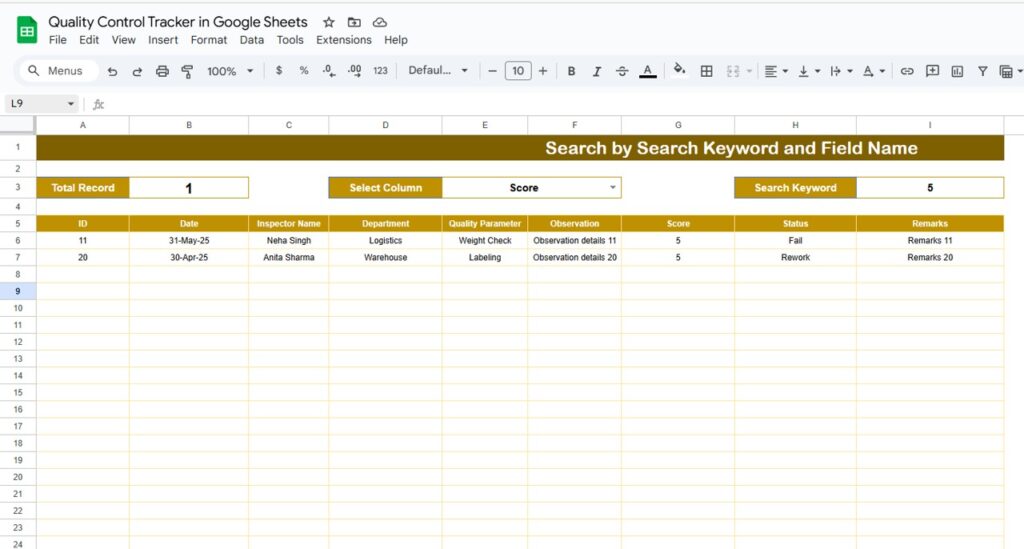Open the borders tool
This screenshot has height=549, width=1024.
(x=707, y=71)
